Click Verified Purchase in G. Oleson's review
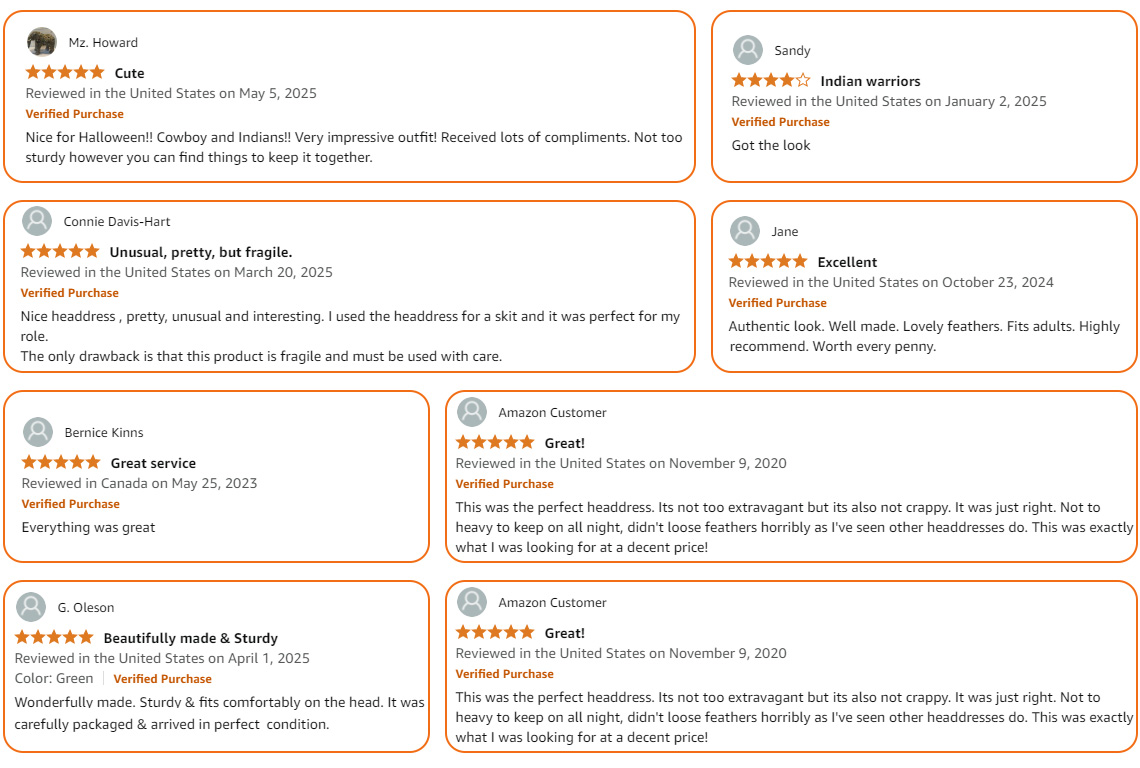The image size is (1140, 768). click(x=162, y=679)
